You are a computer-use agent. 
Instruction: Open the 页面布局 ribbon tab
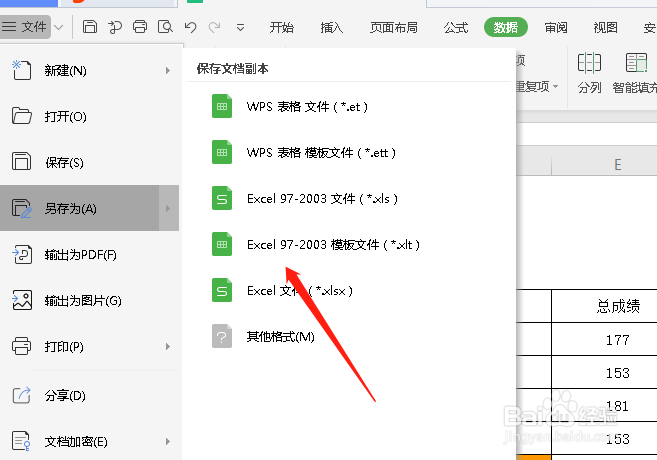point(393,28)
